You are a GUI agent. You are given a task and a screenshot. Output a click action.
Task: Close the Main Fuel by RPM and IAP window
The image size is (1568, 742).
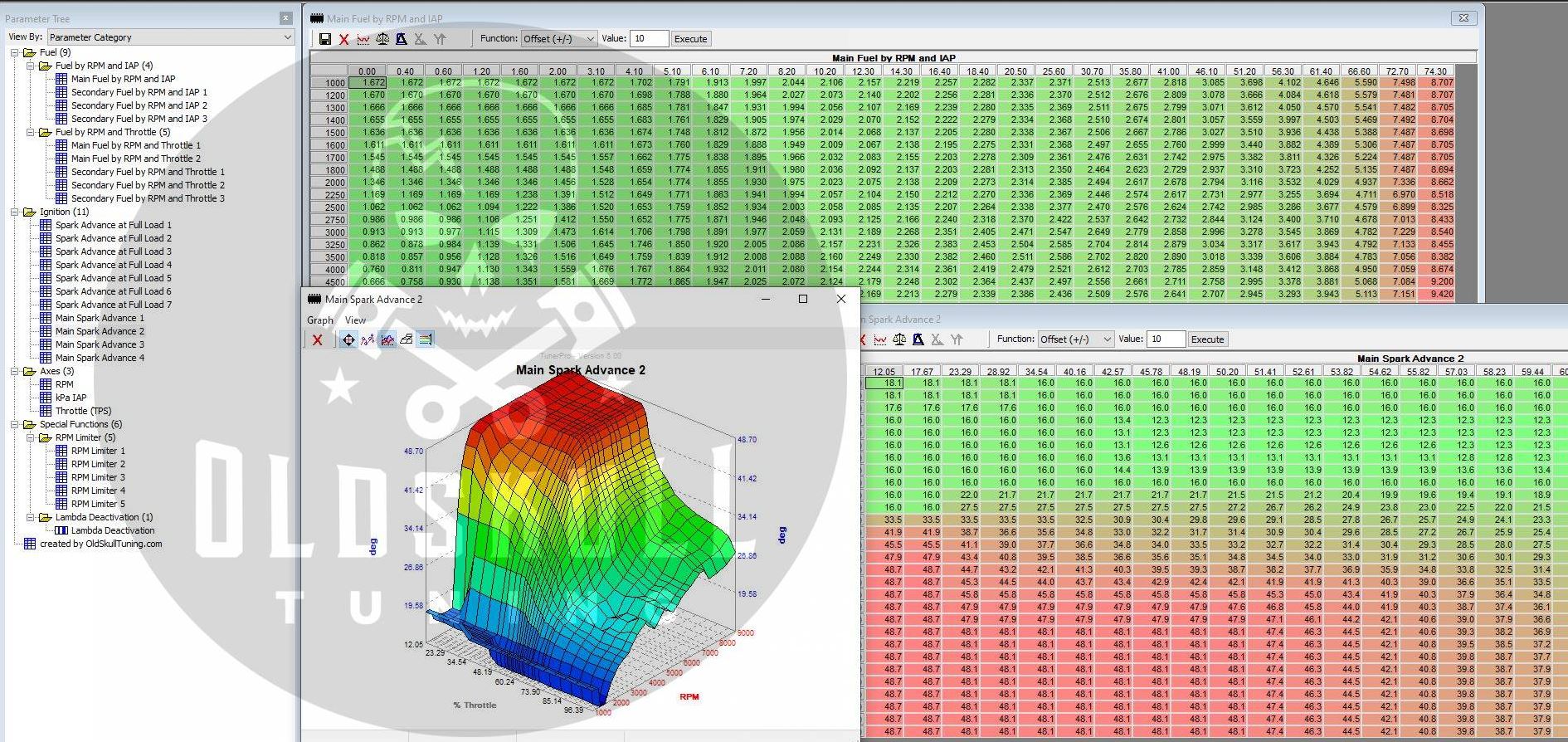click(x=1464, y=17)
